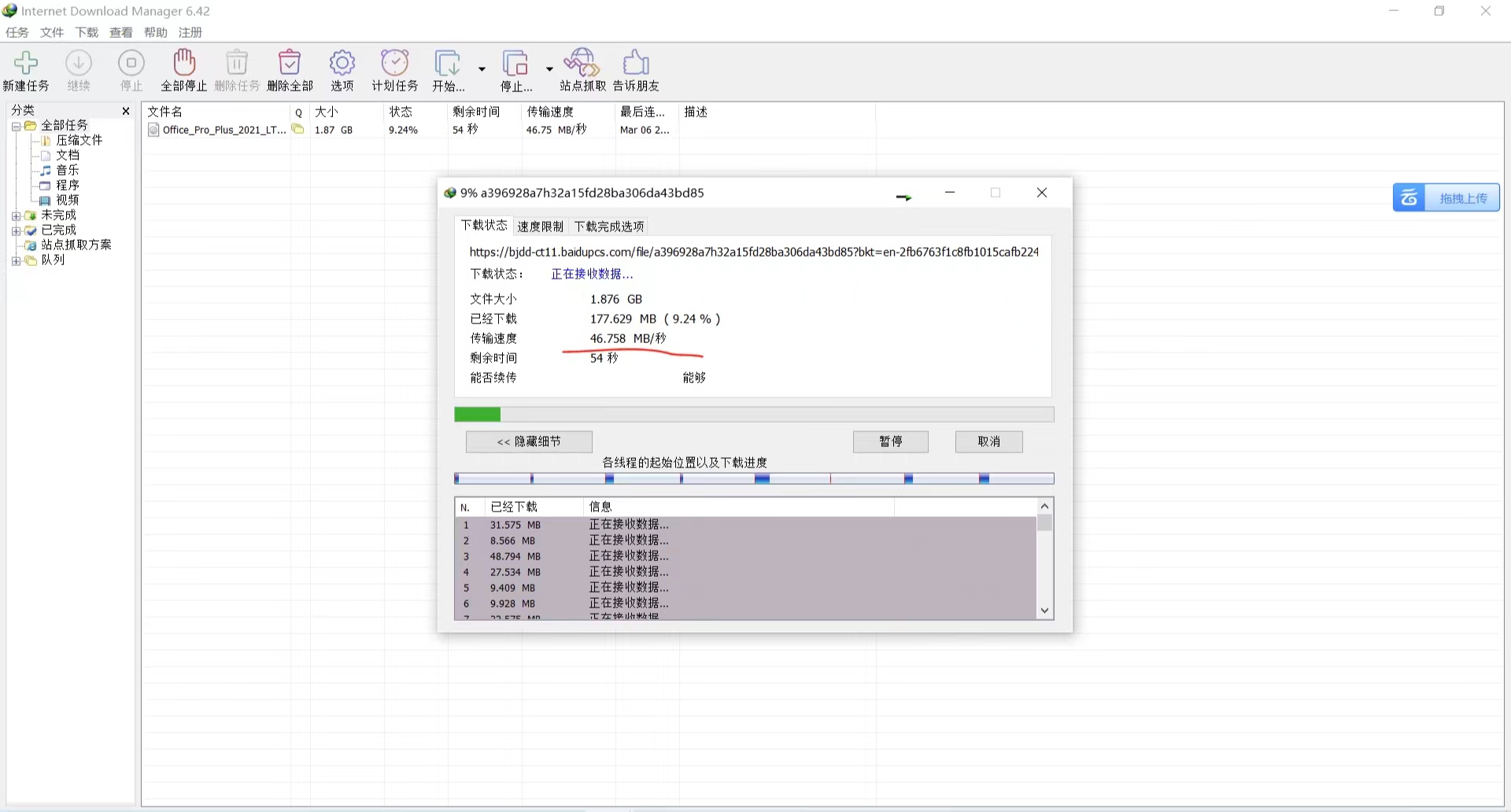
Task: Sort download list by 状态 column
Action: click(416, 112)
